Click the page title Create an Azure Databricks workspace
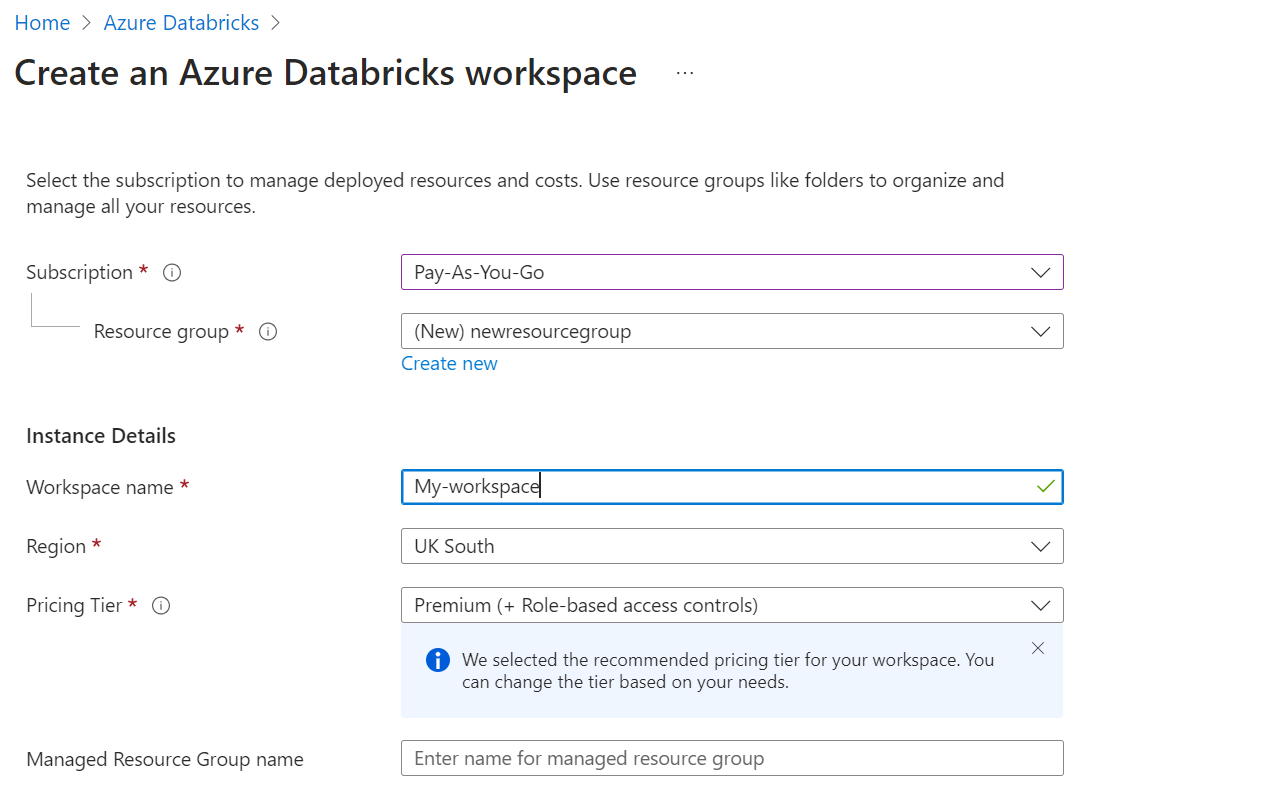The height and width of the screenshot is (802, 1288). (325, 72)
